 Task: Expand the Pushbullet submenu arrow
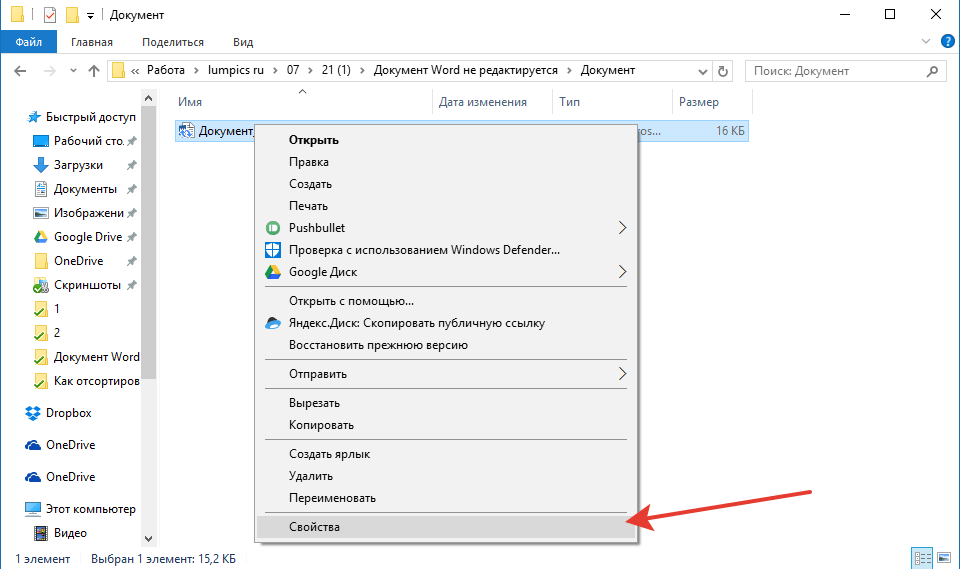(623, 228)
